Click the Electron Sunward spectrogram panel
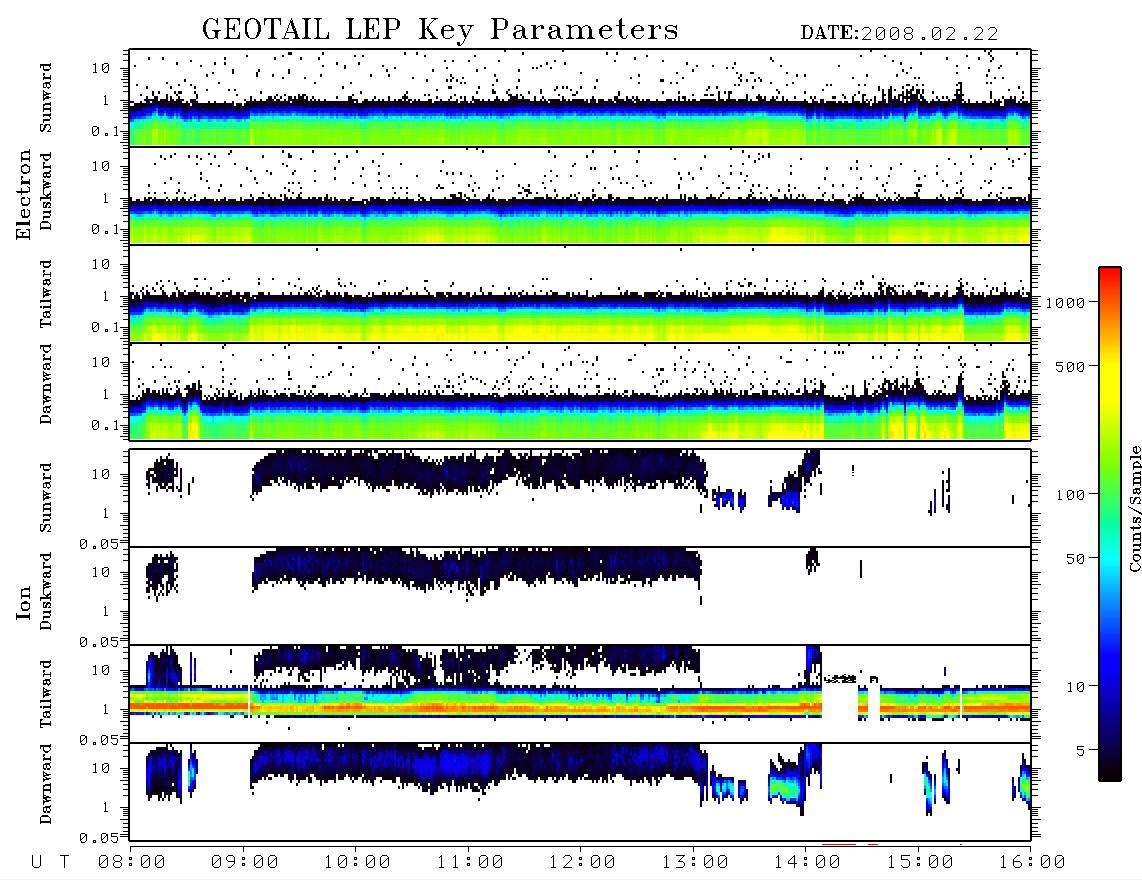Viewport: 1142px width, 880px height. point(580,98)
